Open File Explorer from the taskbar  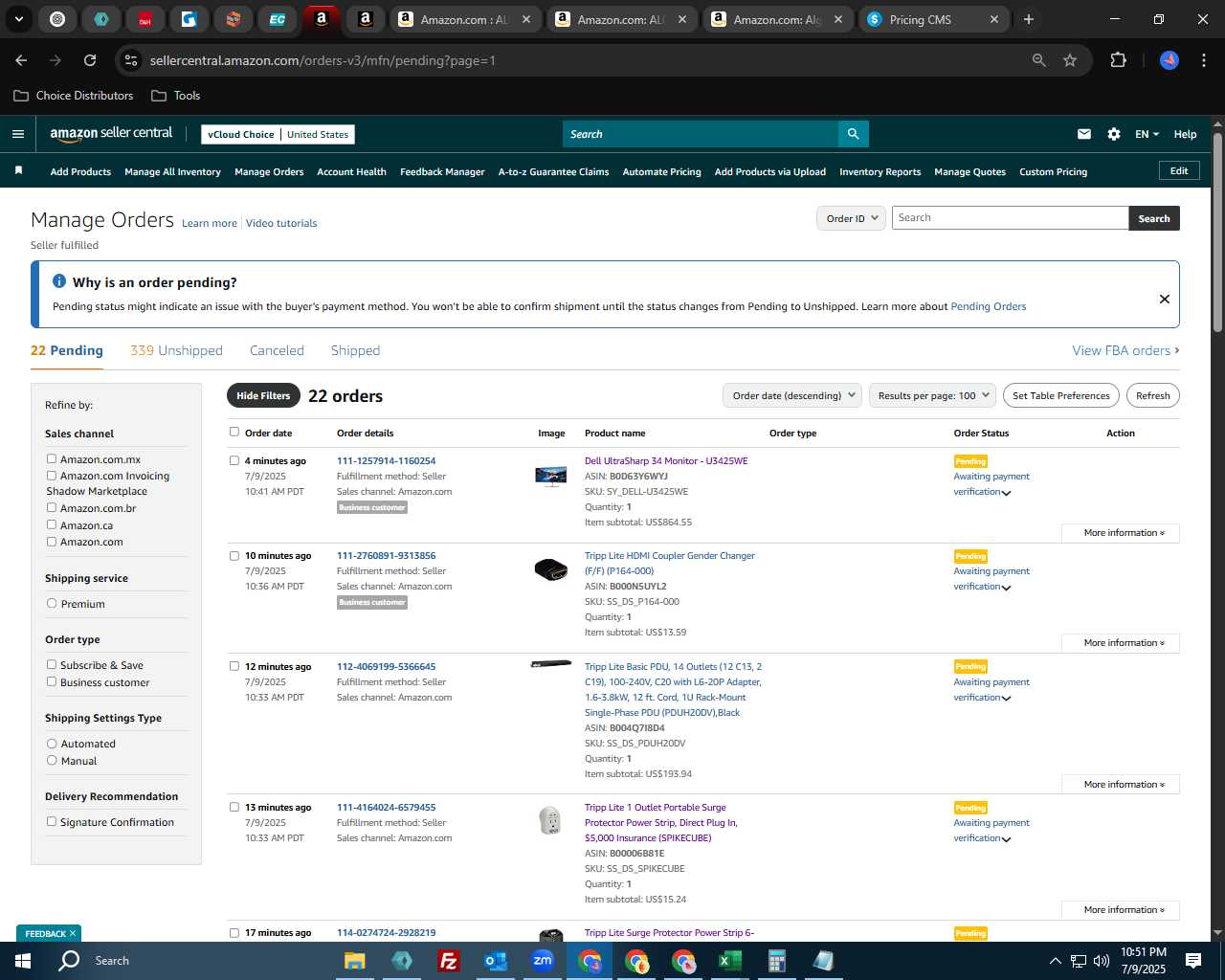(x=355, y=961)
